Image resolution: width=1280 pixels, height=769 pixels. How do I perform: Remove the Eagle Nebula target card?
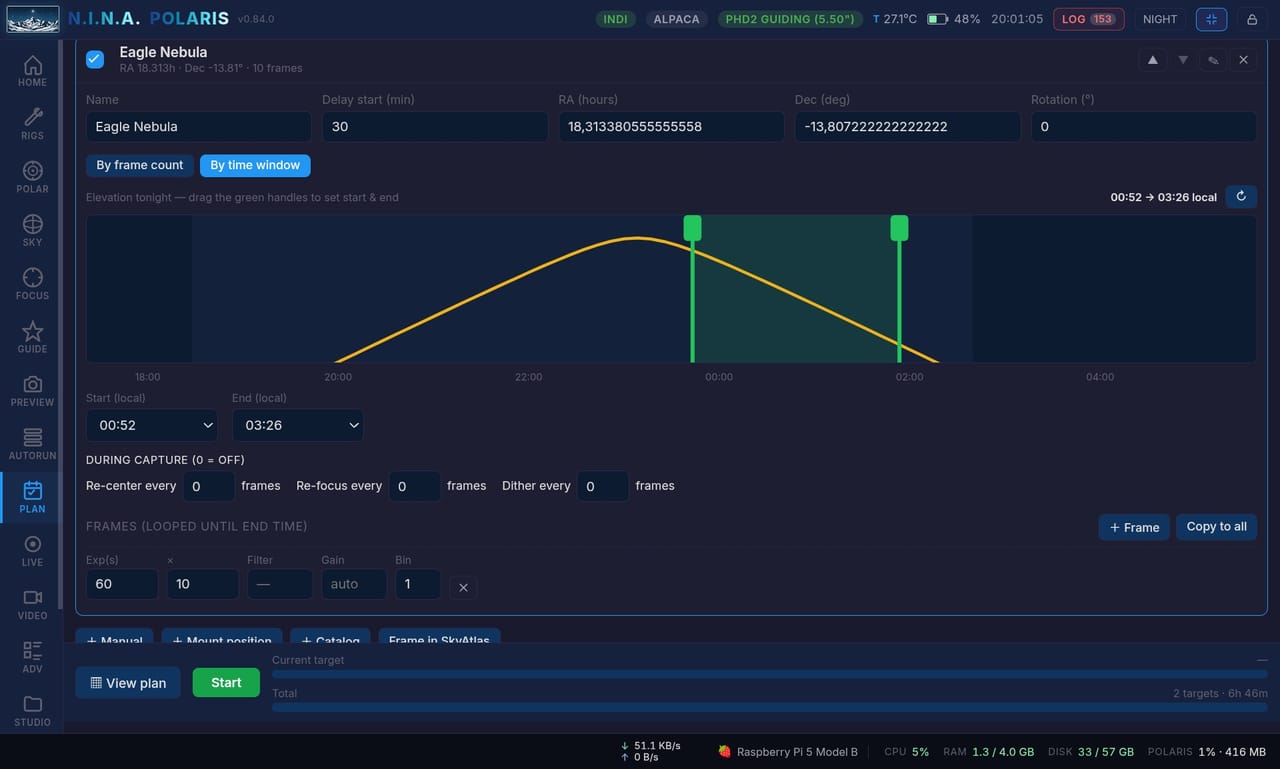click(x=1243, y=60)
